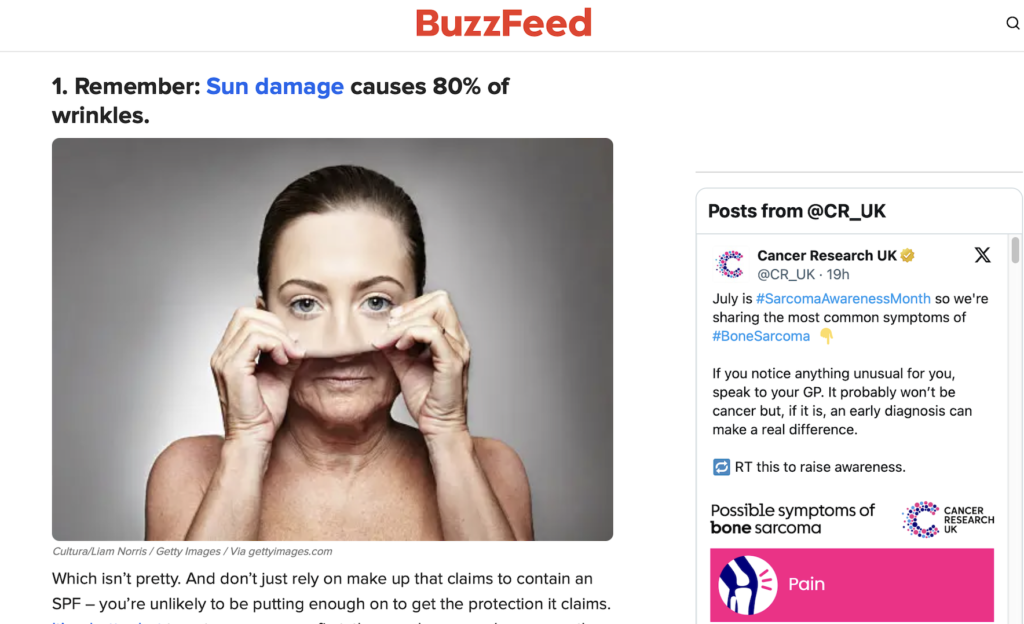
Task: Click the X logo in tweet
Action: pyautogui.click(x=982, y=255)
